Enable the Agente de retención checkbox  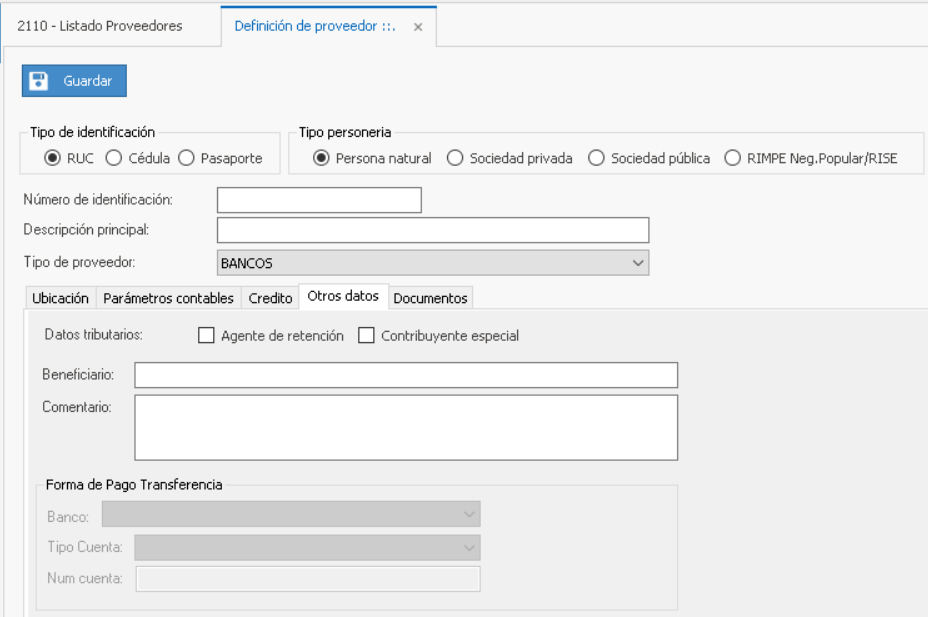[x=206, y=336]
